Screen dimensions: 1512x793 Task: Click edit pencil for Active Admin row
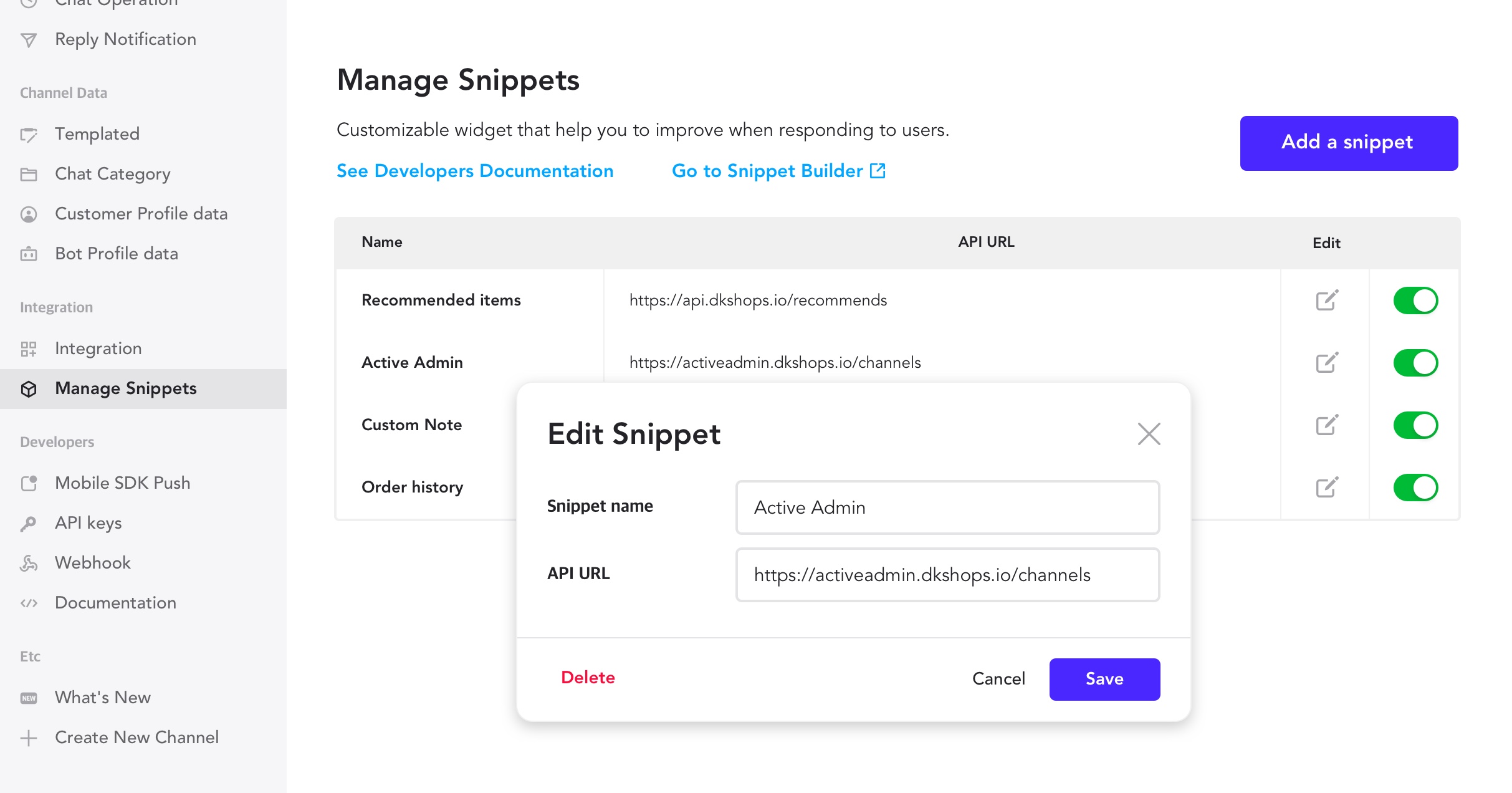pyautogui.click(x=1326, y=363)
